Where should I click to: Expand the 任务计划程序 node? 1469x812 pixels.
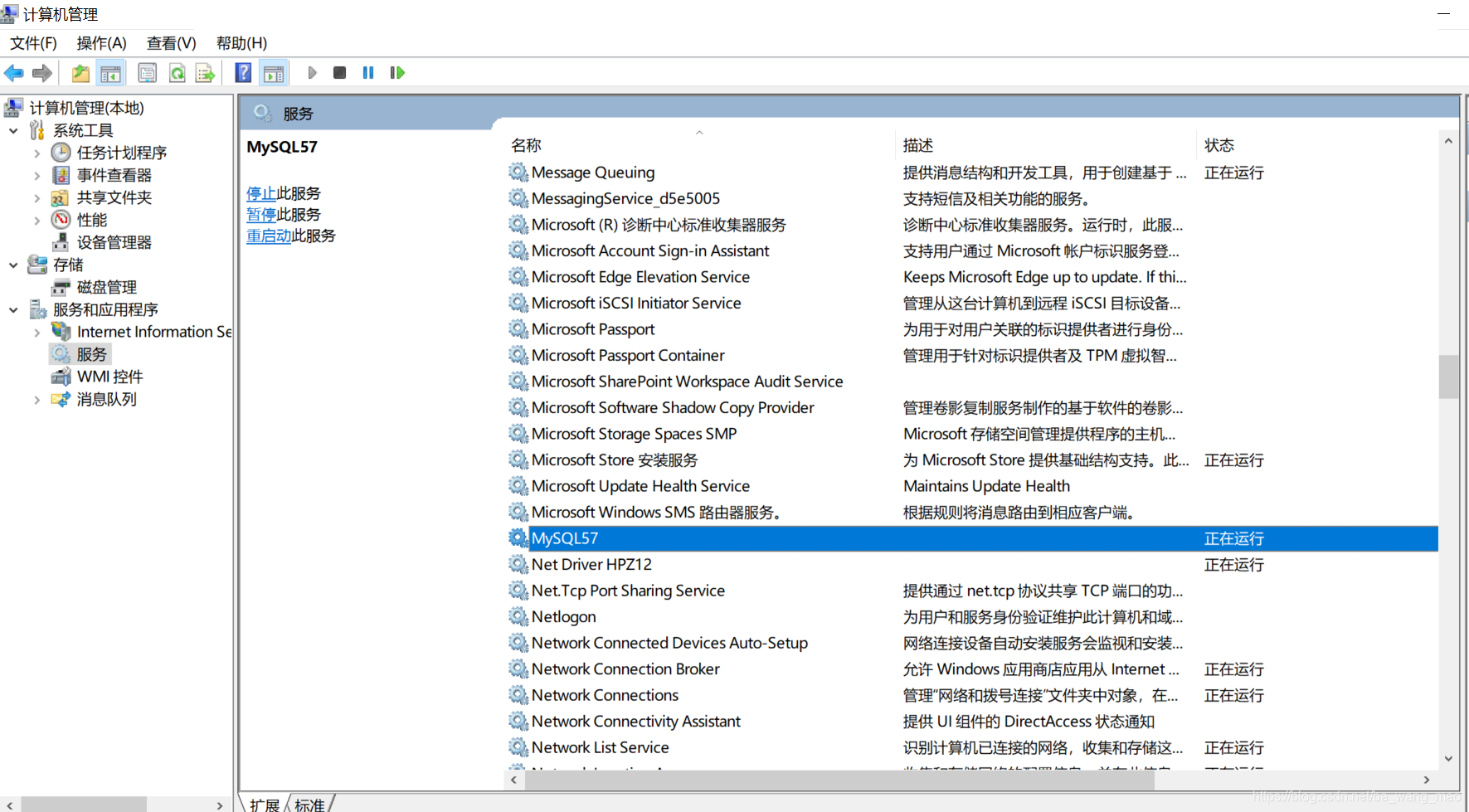tap(36, 153)
